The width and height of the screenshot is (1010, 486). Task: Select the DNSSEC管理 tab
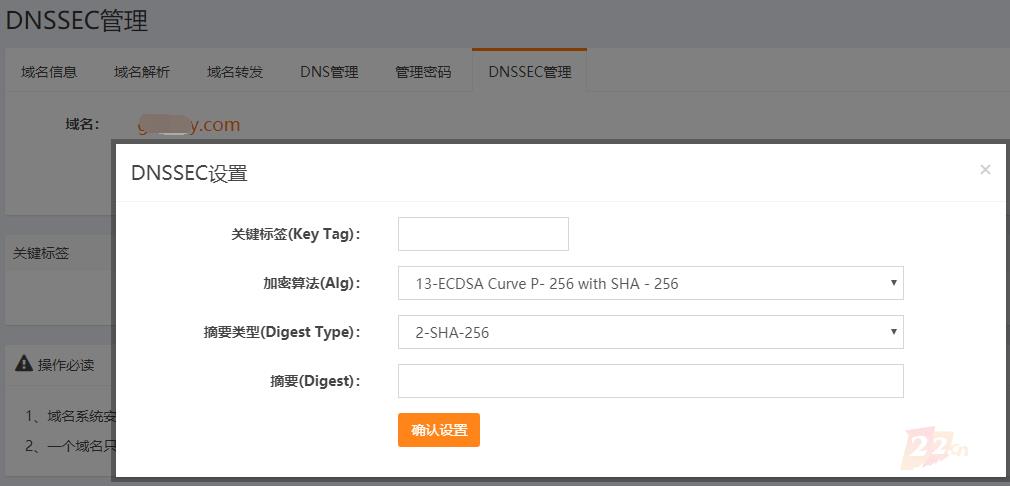click(x=530, y=72)
